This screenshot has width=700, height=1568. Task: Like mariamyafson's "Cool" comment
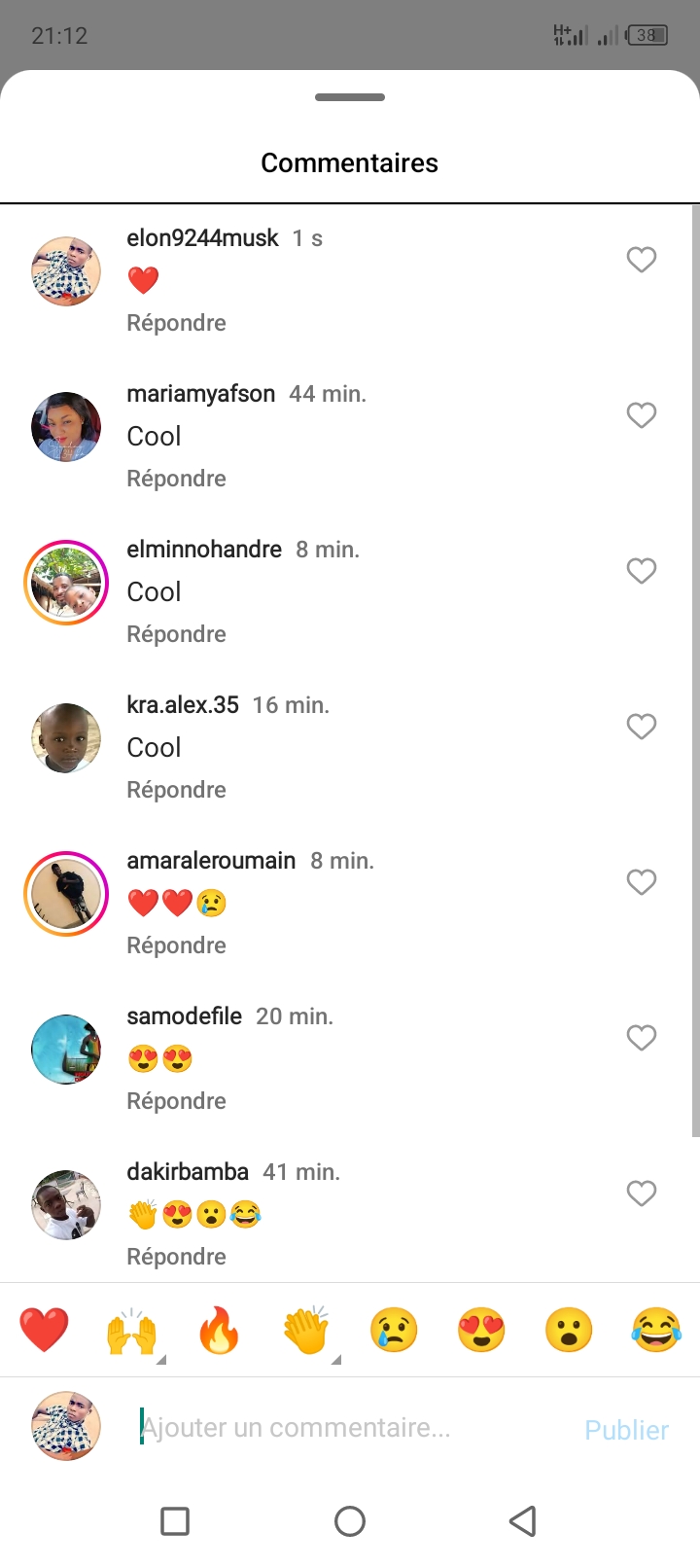coord(641,415)
